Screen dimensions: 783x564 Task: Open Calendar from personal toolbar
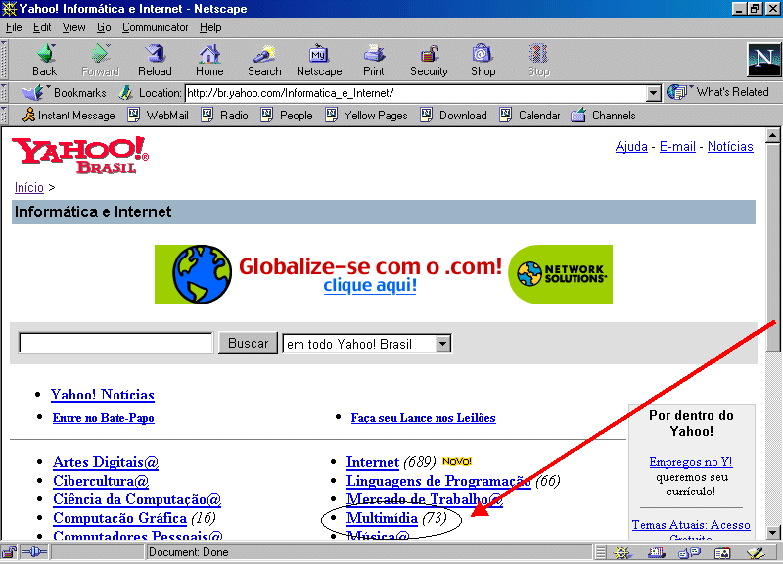(x=530, y=115)
